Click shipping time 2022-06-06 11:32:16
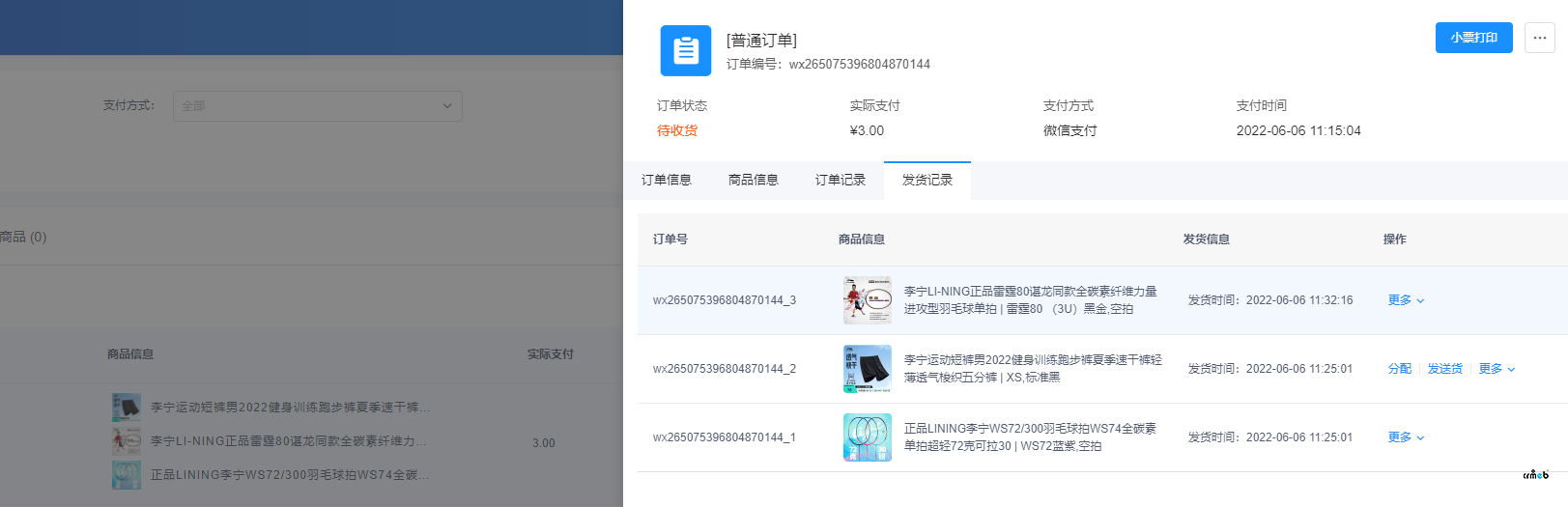The width and height of the screenshot is (1568, 507). [1299, 300]
